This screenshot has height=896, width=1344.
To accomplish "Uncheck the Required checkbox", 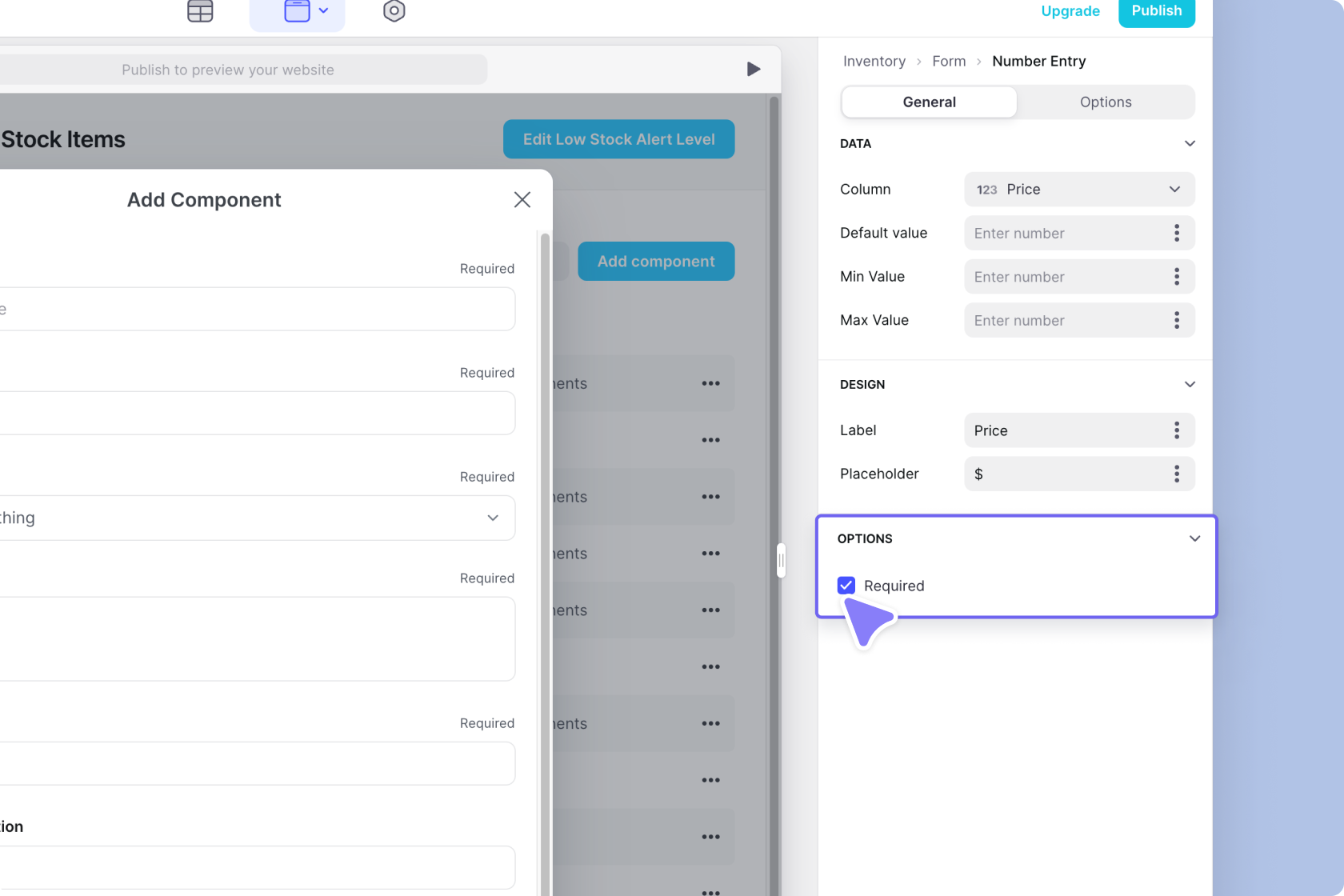I will click(846, 586).
